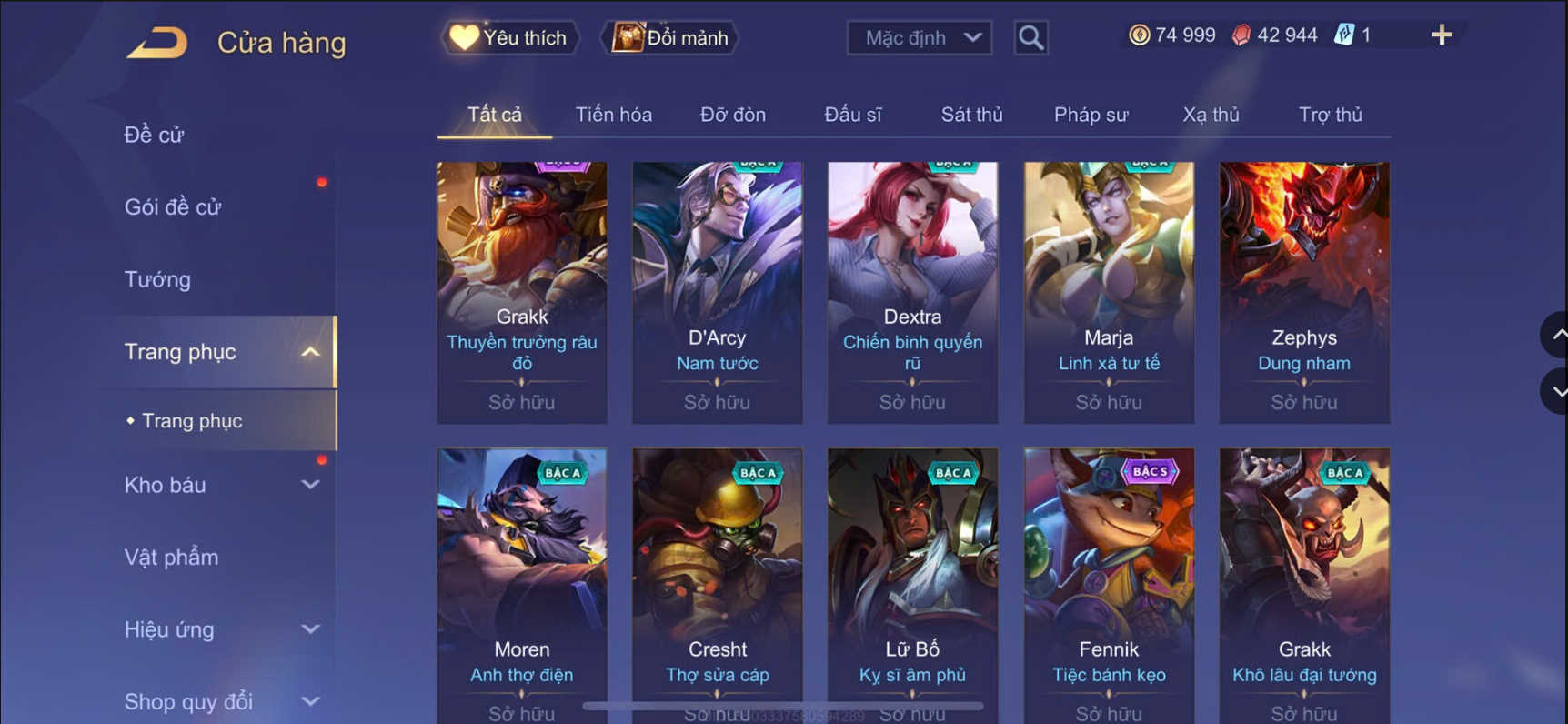
Task: Tap the plus icon to add currency
Action: click(1442, 35)
